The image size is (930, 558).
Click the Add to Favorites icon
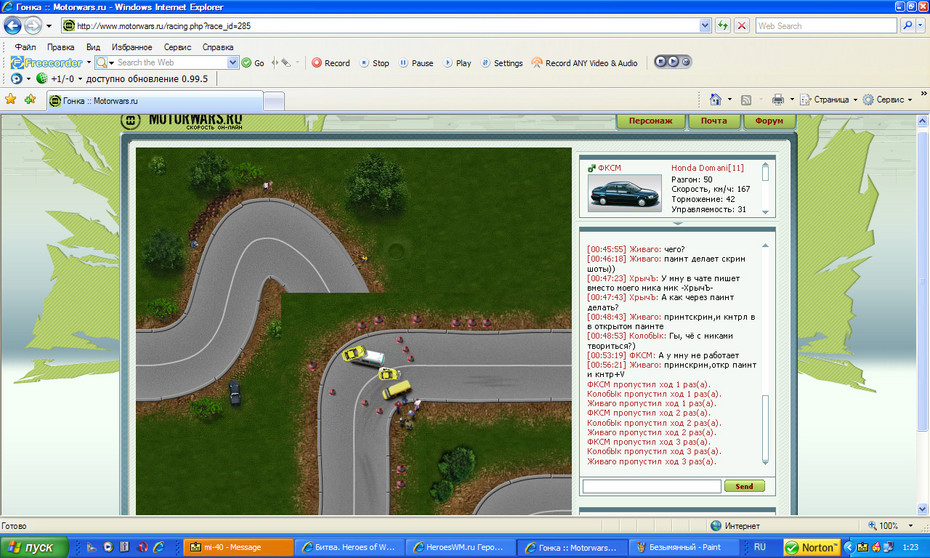pos(30,99)
